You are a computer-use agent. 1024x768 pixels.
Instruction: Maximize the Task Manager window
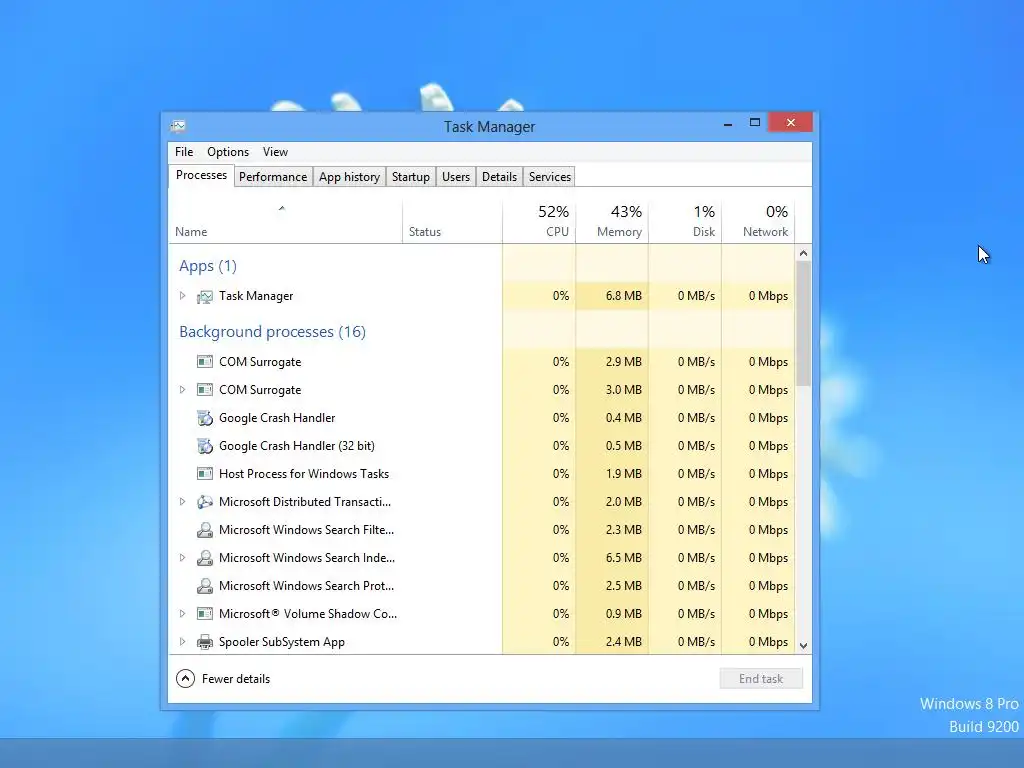tap(755, 123)
